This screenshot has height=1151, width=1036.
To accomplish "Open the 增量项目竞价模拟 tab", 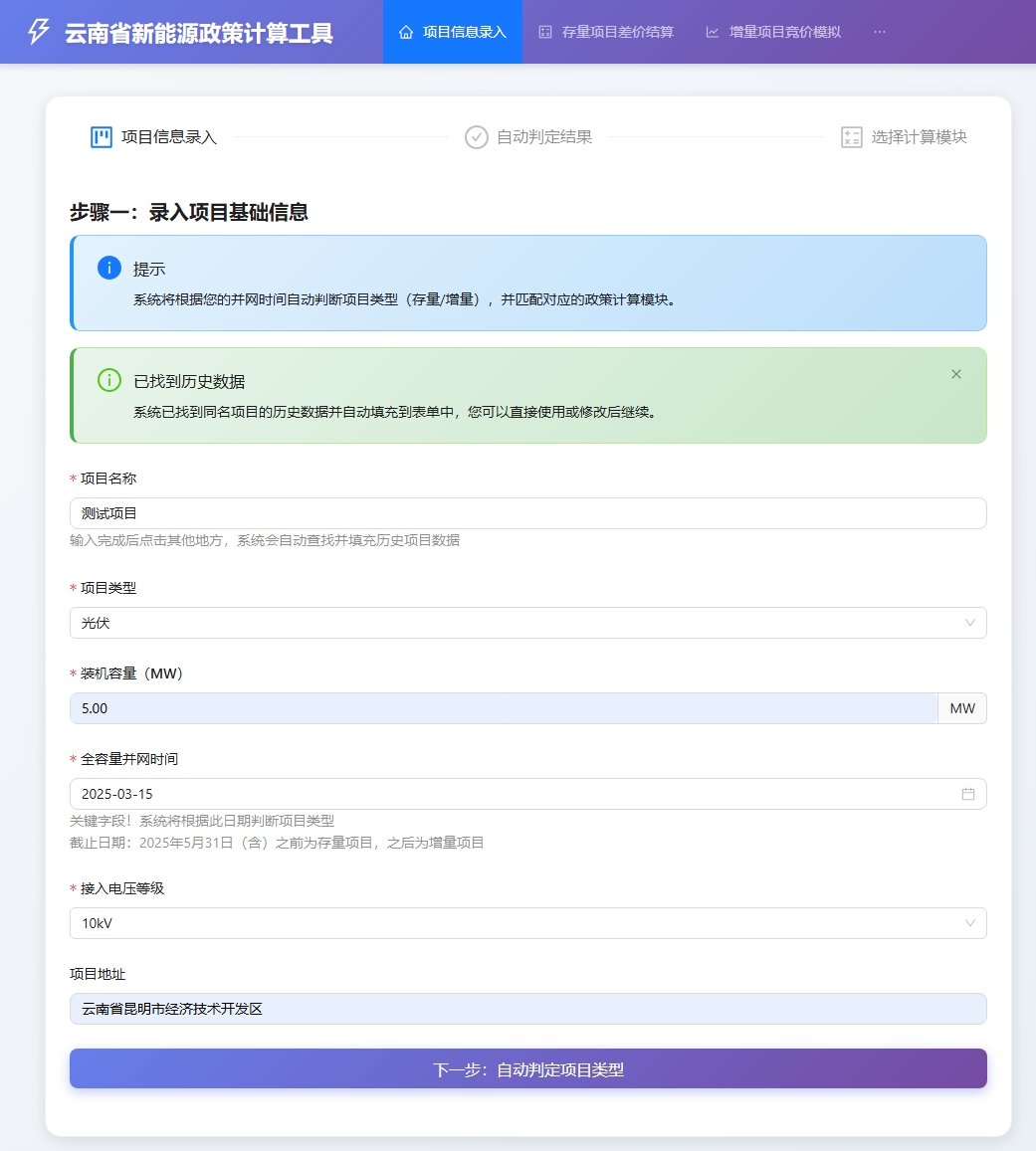I will [773, 32].
